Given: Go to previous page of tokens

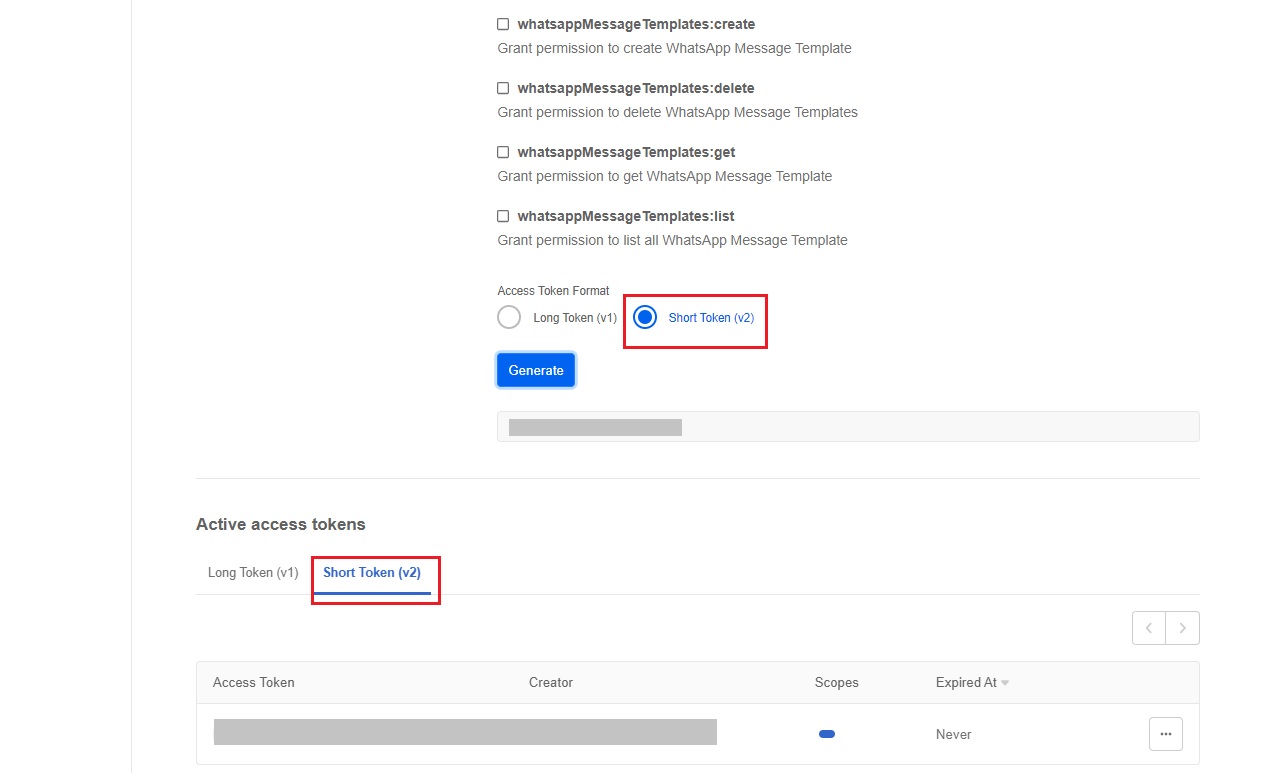Looking at the screenshot, I should click(1149, 628).
